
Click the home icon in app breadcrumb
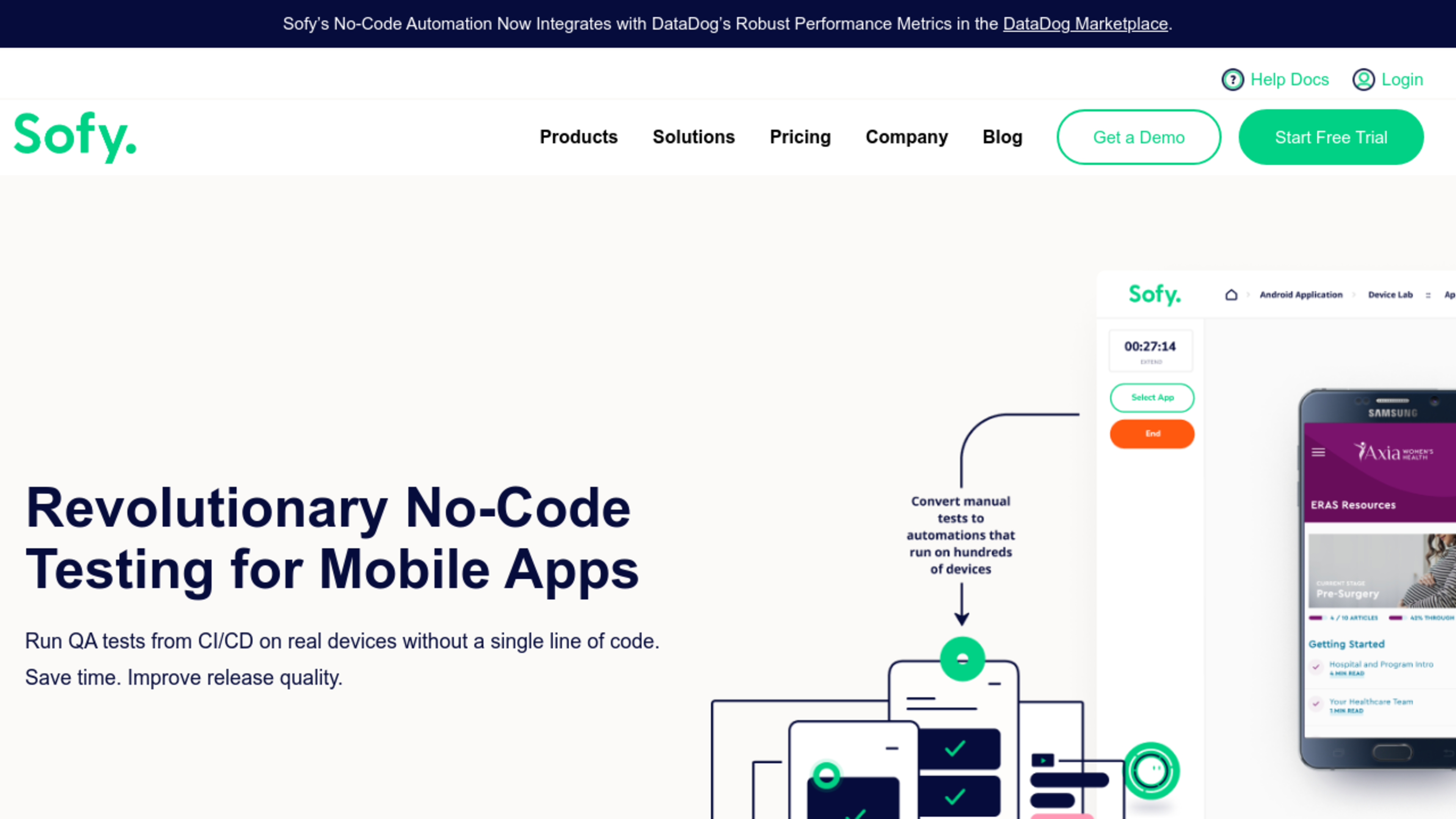(x=1231, y=295)
